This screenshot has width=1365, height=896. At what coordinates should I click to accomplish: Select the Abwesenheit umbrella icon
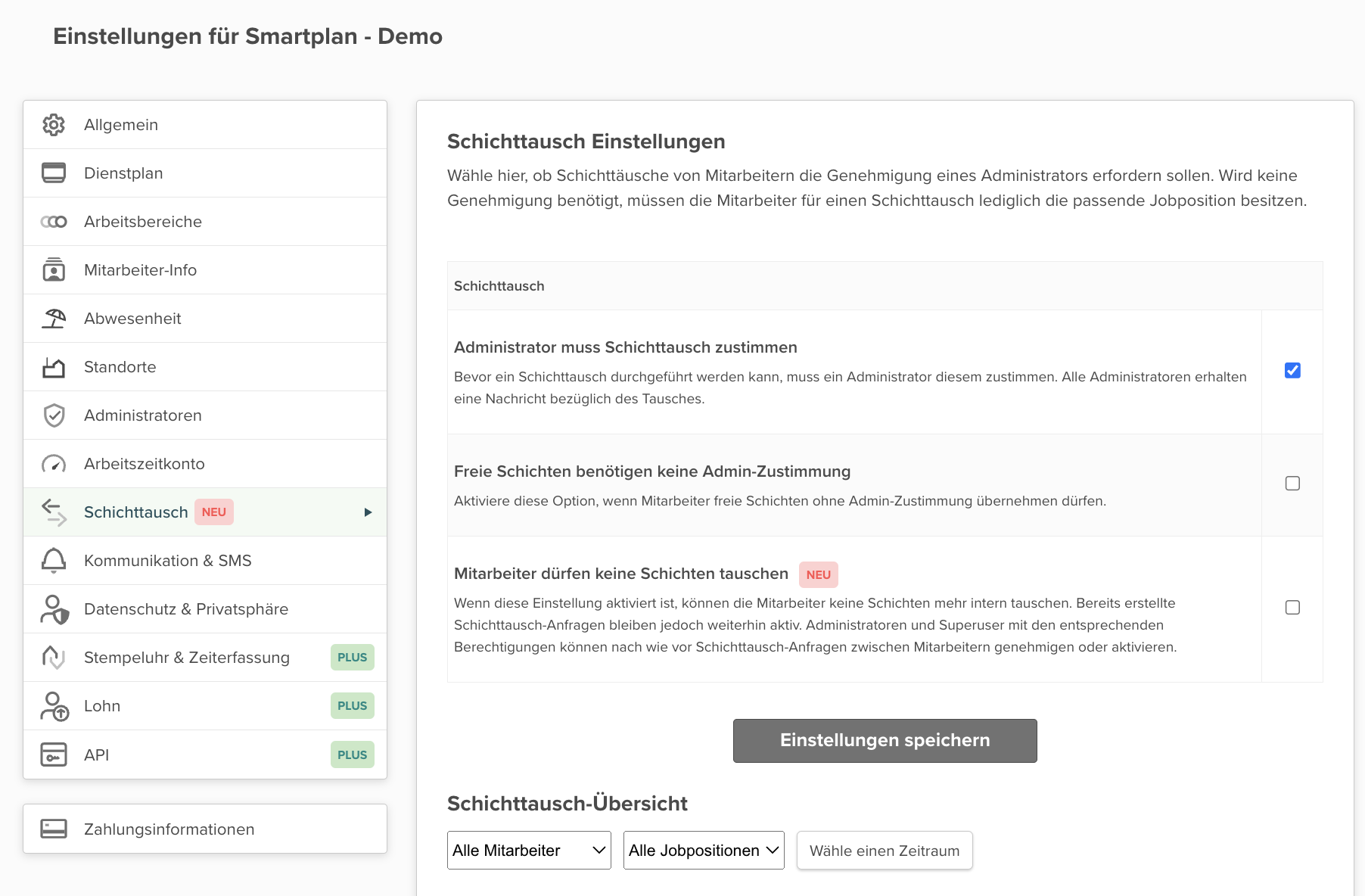point(54,318)
